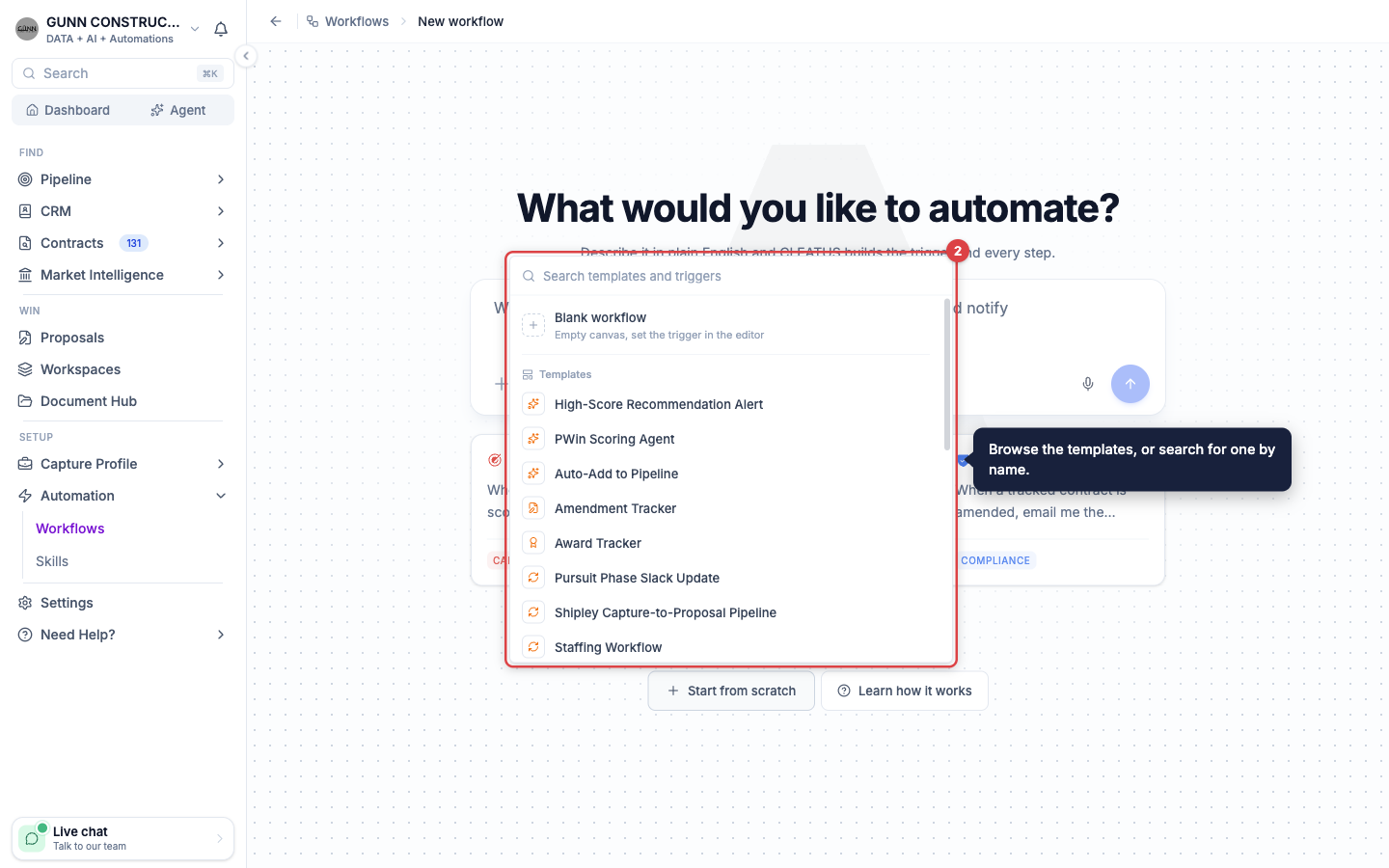Switch to the Agent tab

(178, 110)
